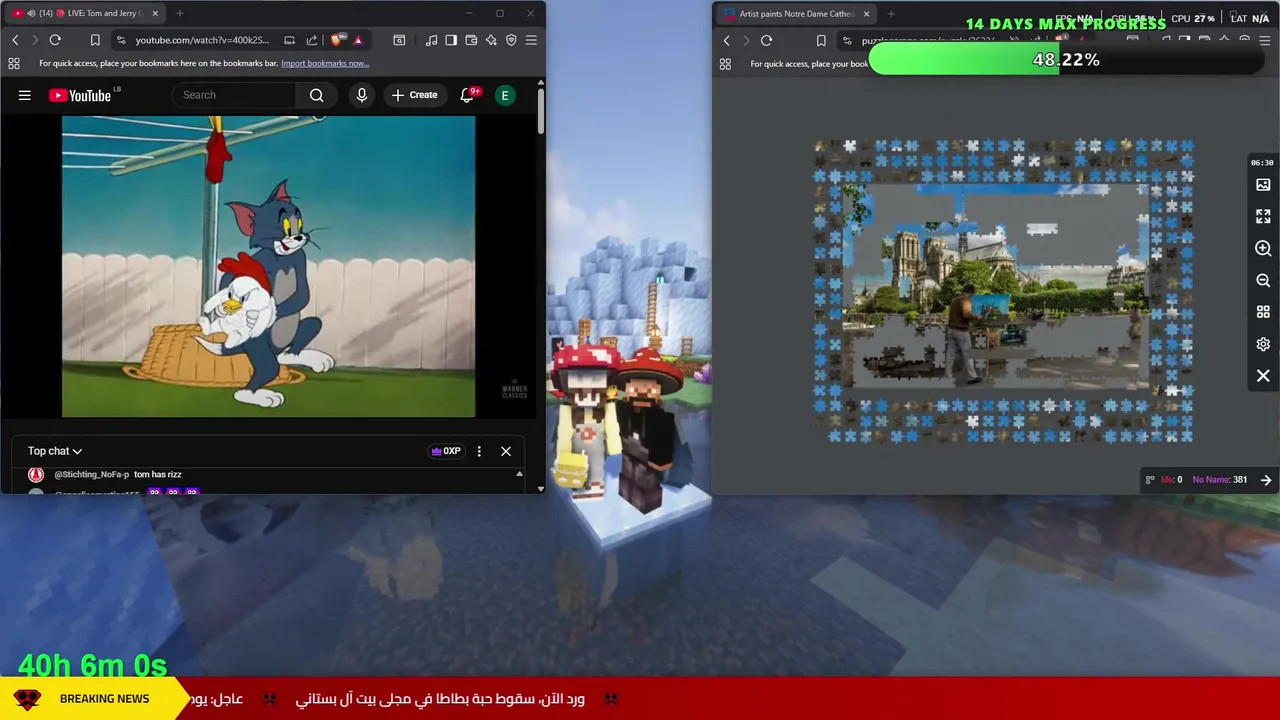Go back in the YouTube browser window
The image size is (1280, 720).
(15, 40)
